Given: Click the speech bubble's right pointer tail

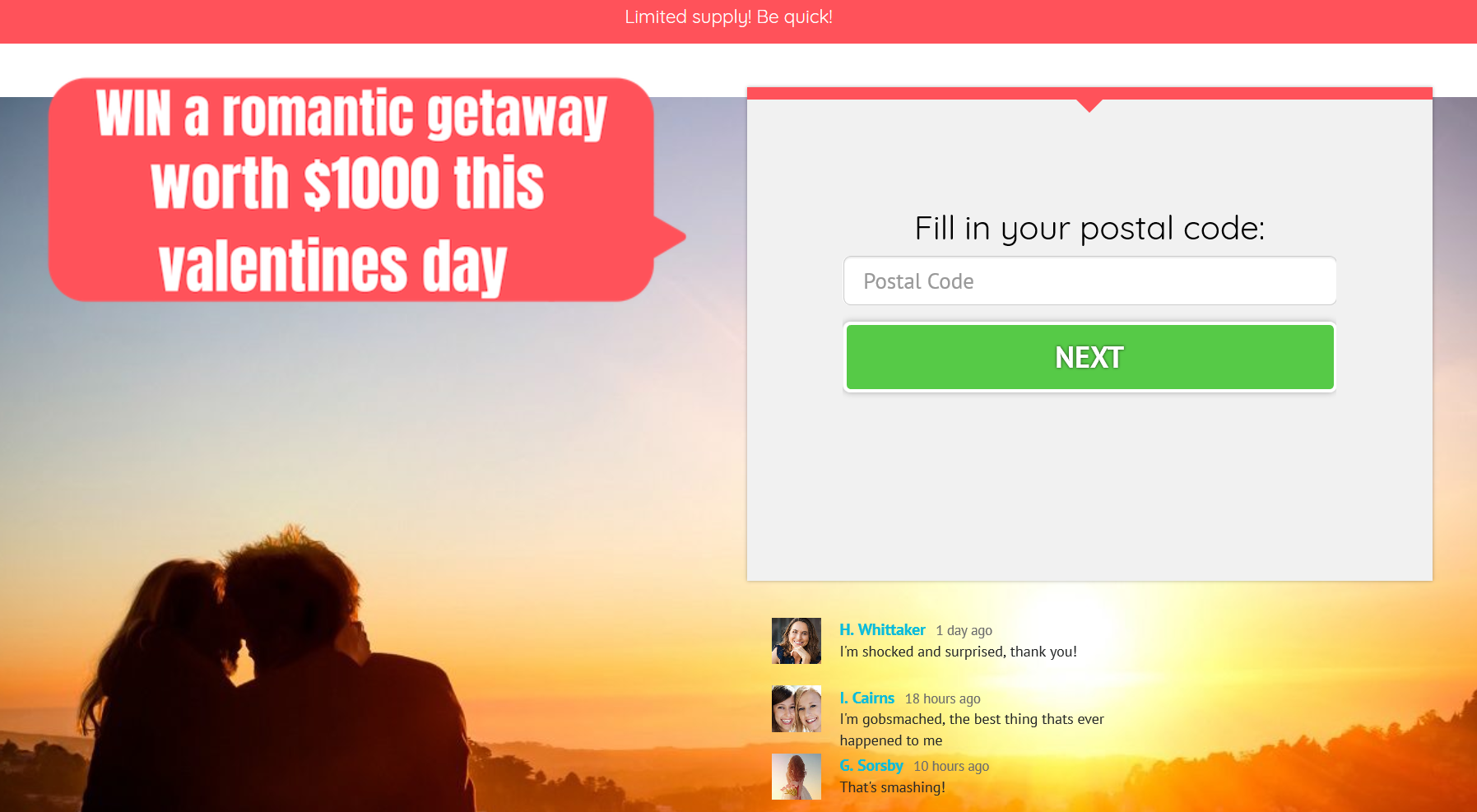Looking at the screenshot, I should [x=670, y=238].
